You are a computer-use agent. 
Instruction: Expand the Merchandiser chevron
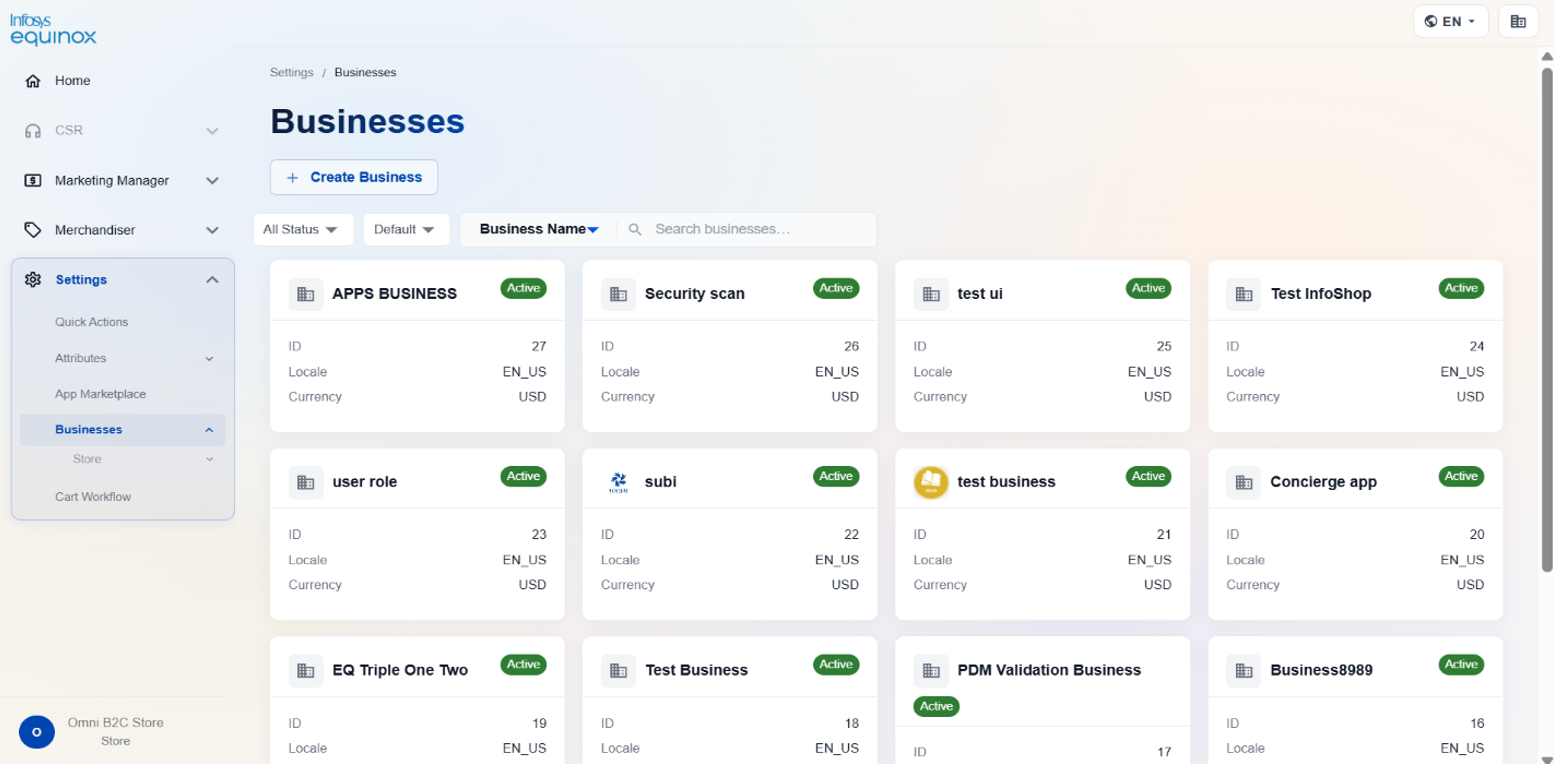(x=212, y=230)
